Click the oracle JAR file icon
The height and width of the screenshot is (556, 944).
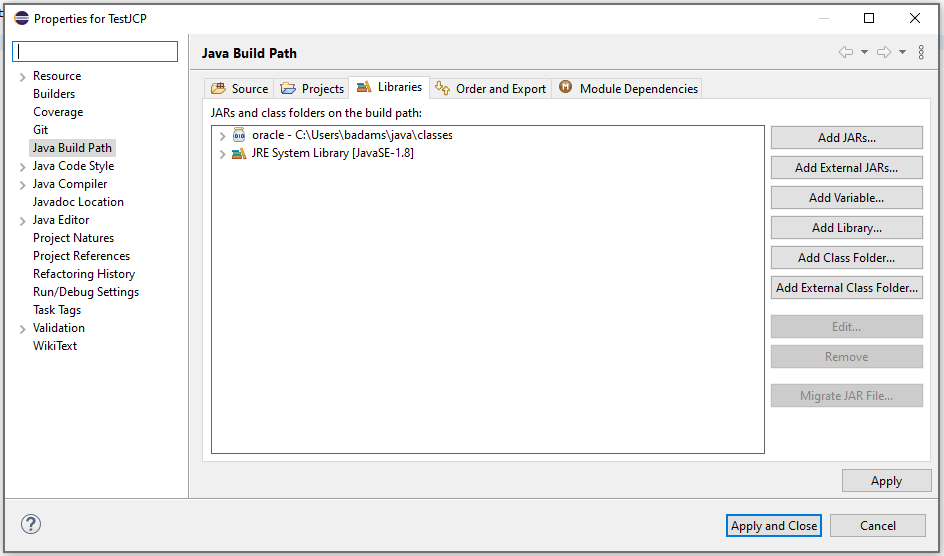pos(239,135)
